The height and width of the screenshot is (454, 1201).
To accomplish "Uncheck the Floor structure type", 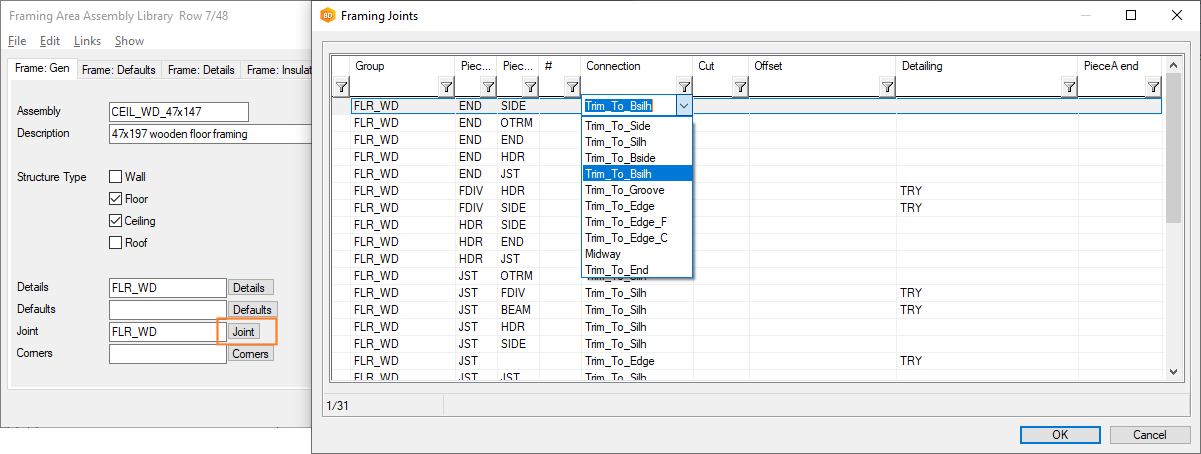I will [x=115, y=199].
